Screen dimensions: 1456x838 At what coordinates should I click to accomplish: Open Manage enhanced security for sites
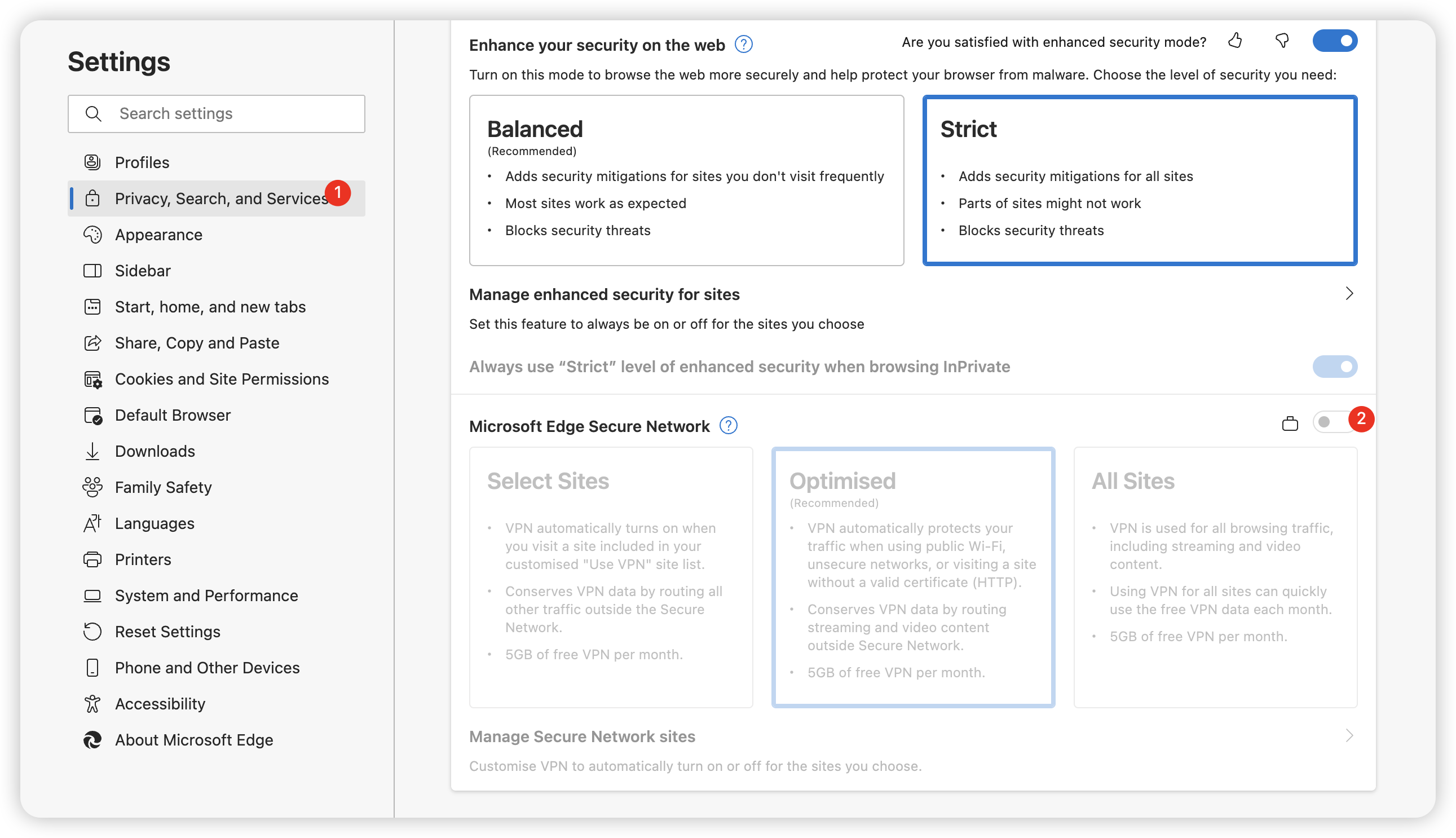pyautogui.click(x=913, y=309)
